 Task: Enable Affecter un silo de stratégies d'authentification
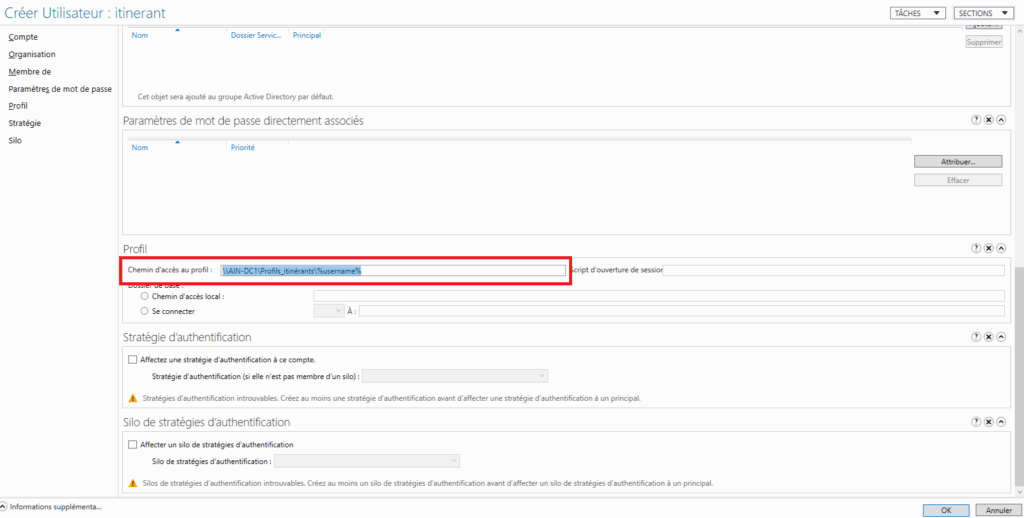click(x=133, y=444)
